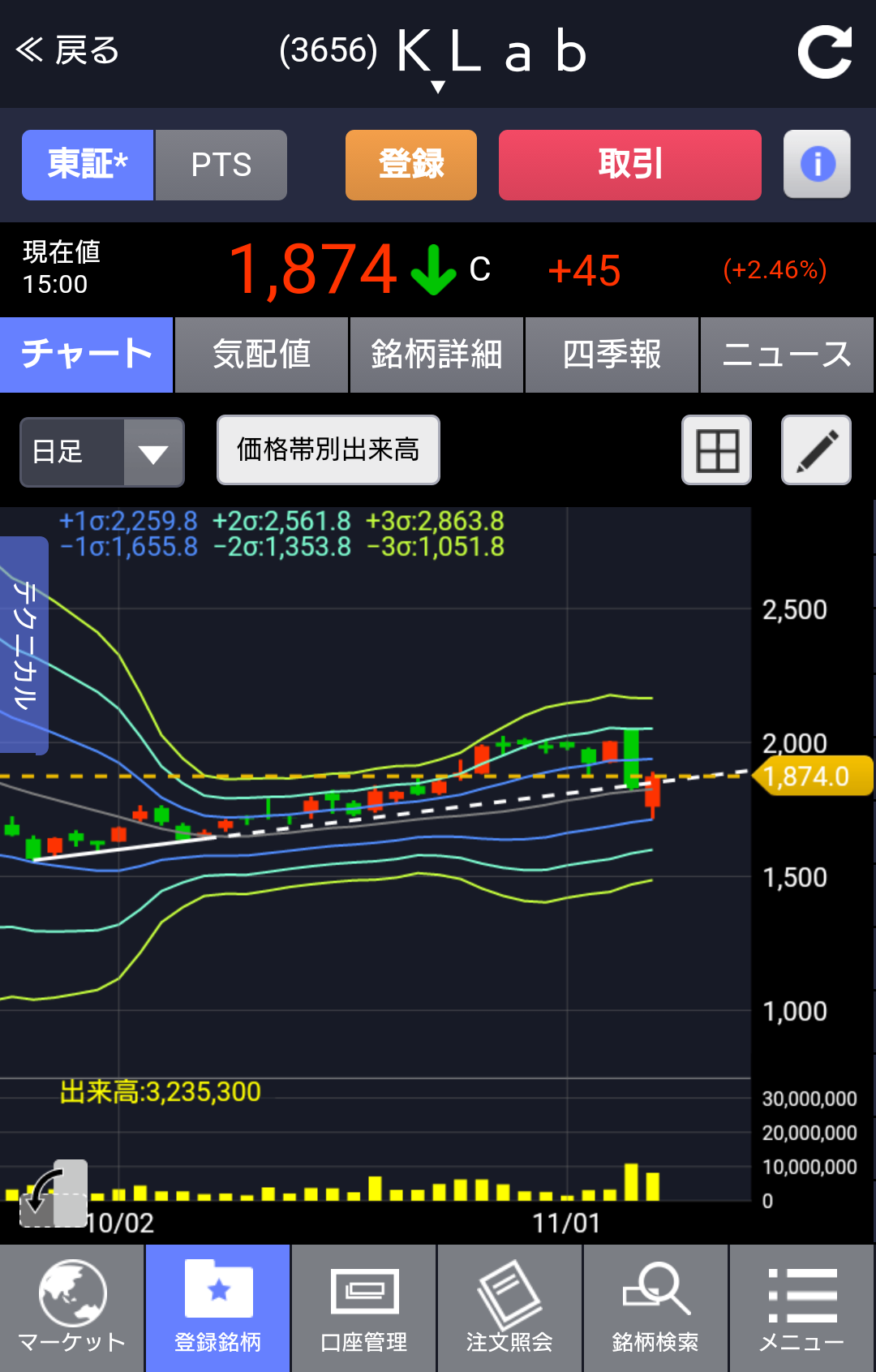Tap the 登録 register button
This screenshot has width=876, height=1372.
tap(411, 165)
